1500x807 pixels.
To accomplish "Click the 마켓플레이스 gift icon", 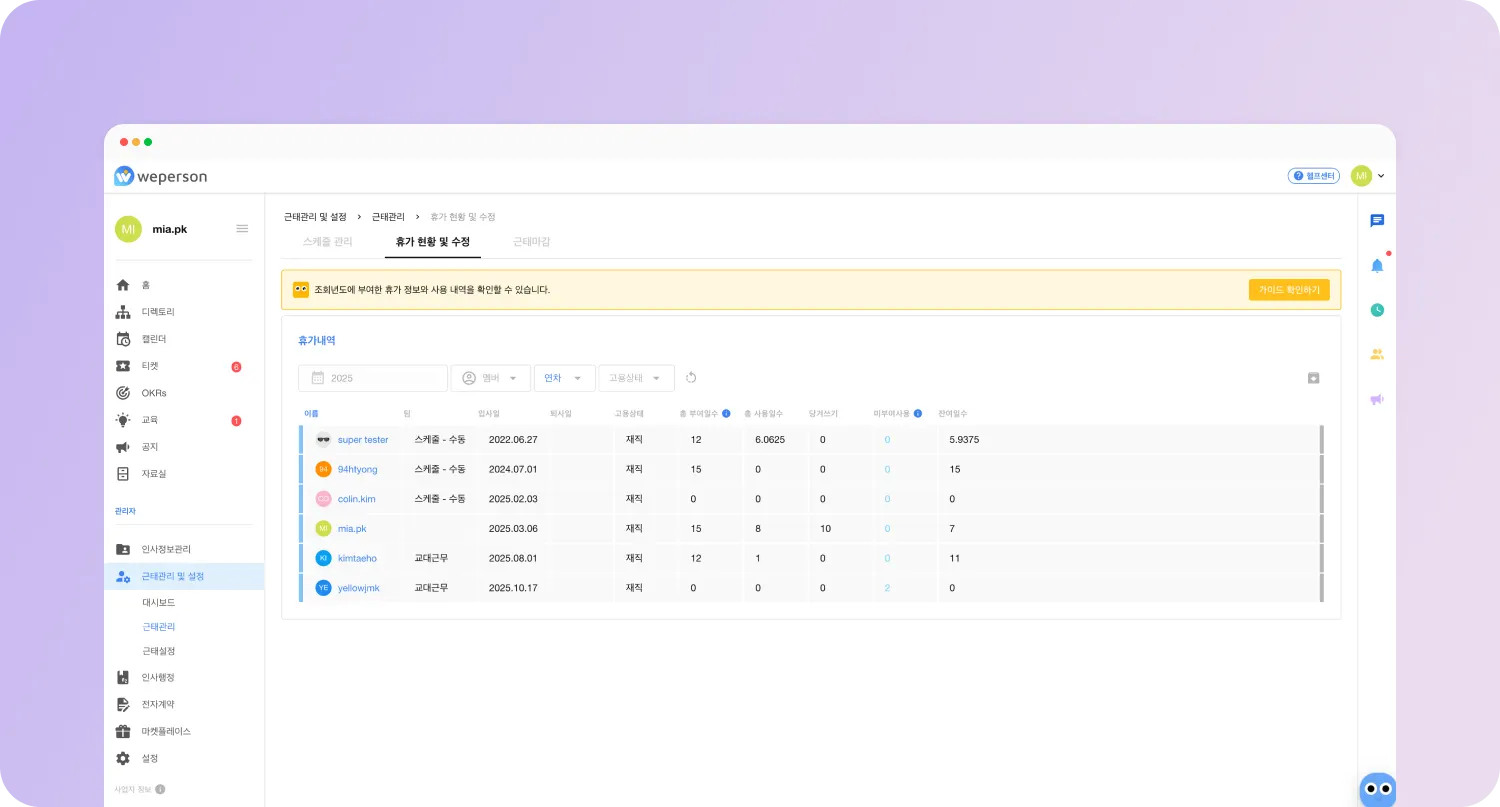I will [x=123, y=731].
